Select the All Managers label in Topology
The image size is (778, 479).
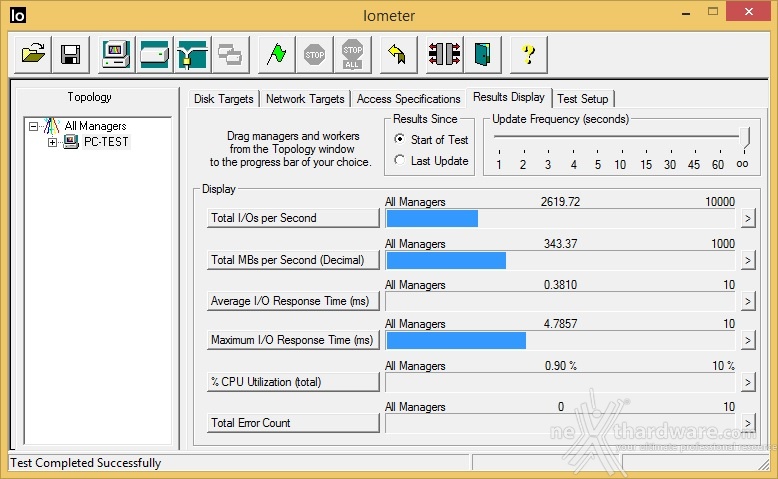pos(95,126)
